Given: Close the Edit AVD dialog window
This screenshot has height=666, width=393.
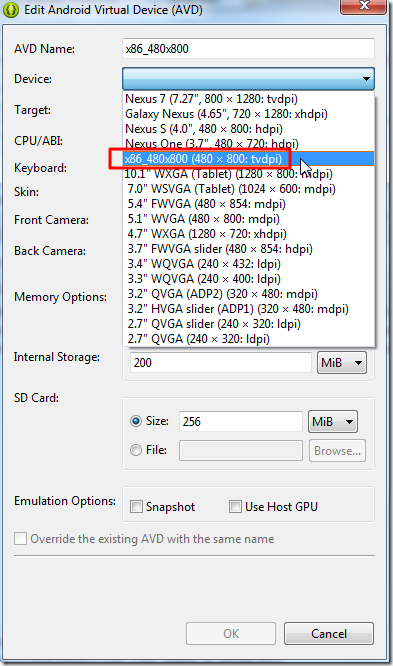Looking at the screenshot, I should [364, 7].
